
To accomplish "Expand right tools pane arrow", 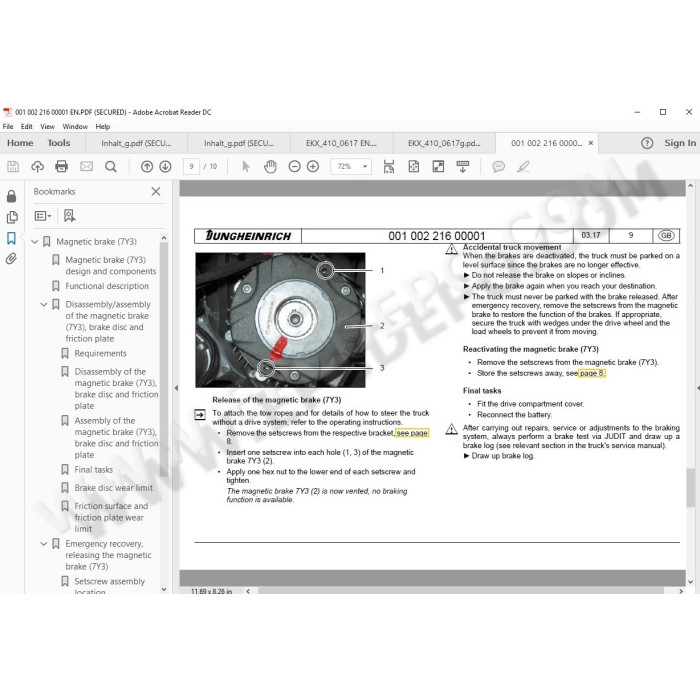I will 697,388.
